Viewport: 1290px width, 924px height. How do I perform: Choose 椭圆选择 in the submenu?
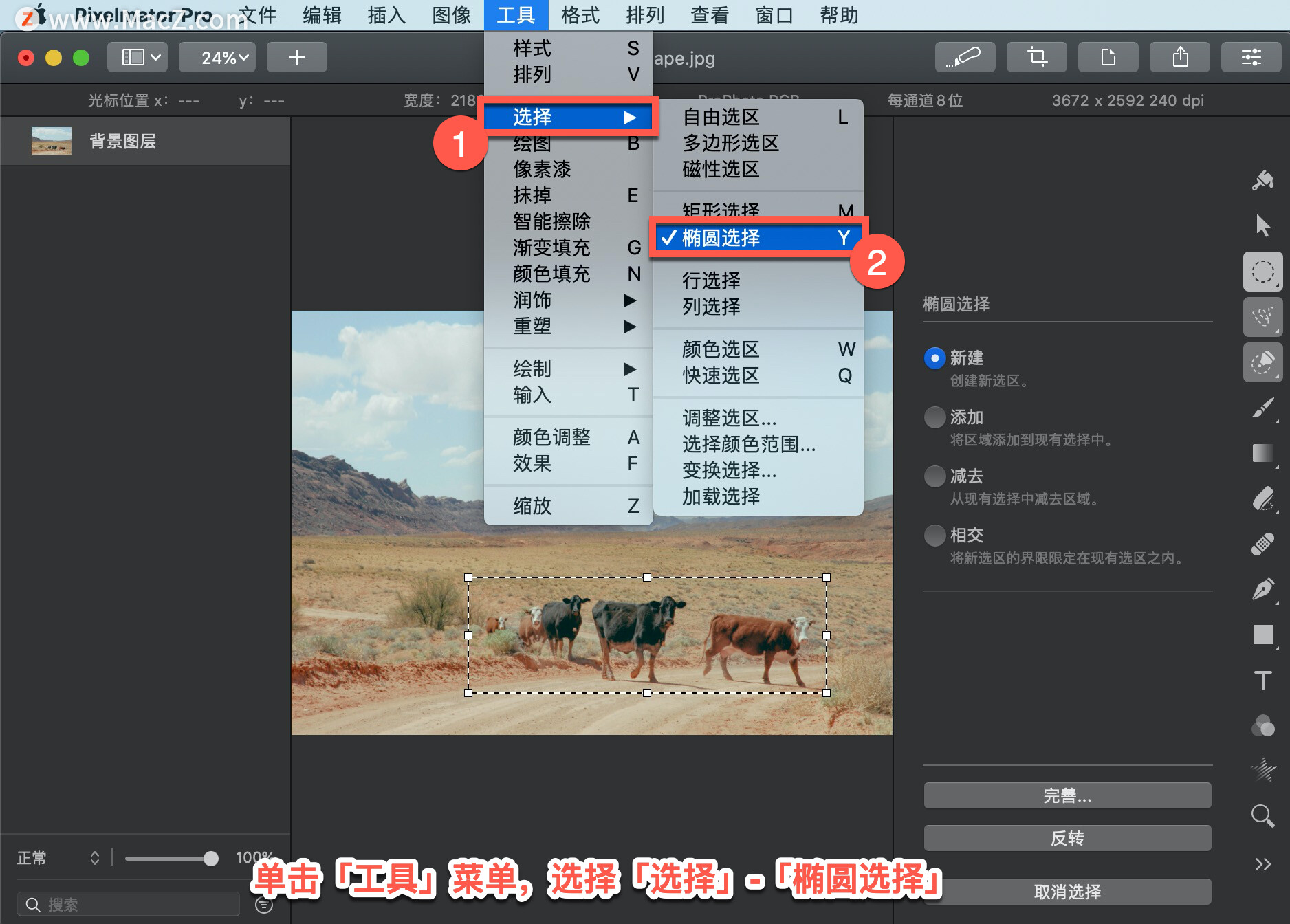[x=758, y=238]
